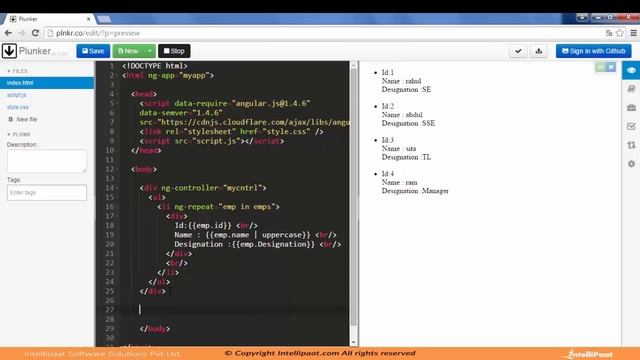
Task: Click the ng-controller "mycntrl" code line
Action: click(203, 188)
